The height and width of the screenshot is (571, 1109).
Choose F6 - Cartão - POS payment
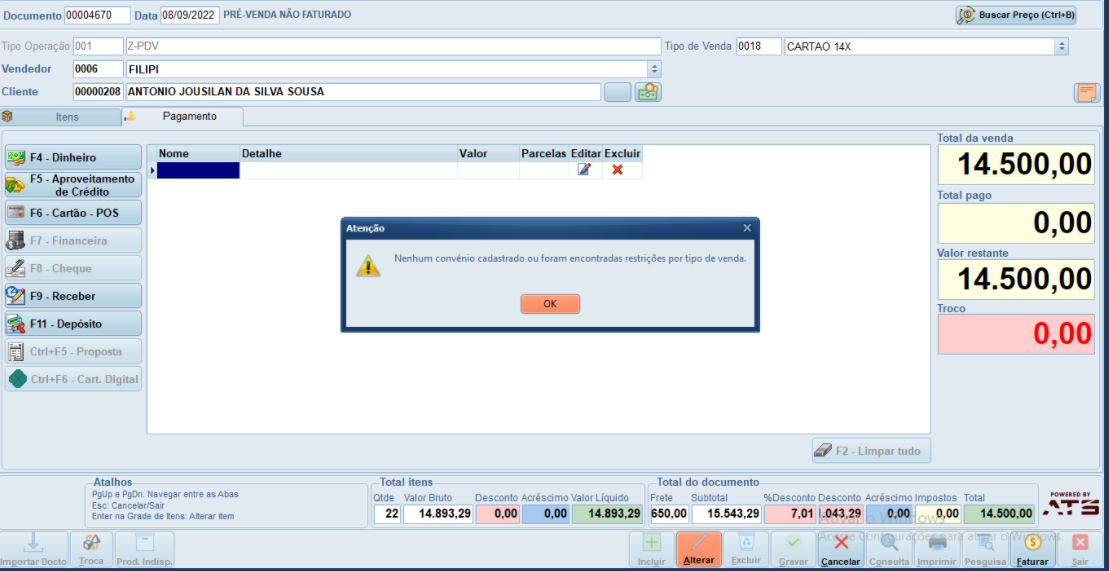click(x=74, y=212)
